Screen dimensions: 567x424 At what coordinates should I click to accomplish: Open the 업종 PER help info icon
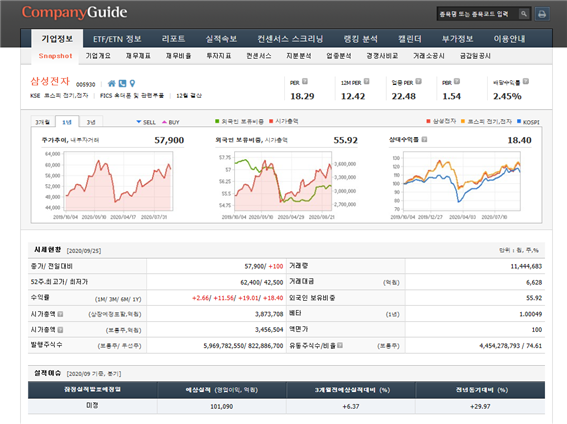pos(418,81)
